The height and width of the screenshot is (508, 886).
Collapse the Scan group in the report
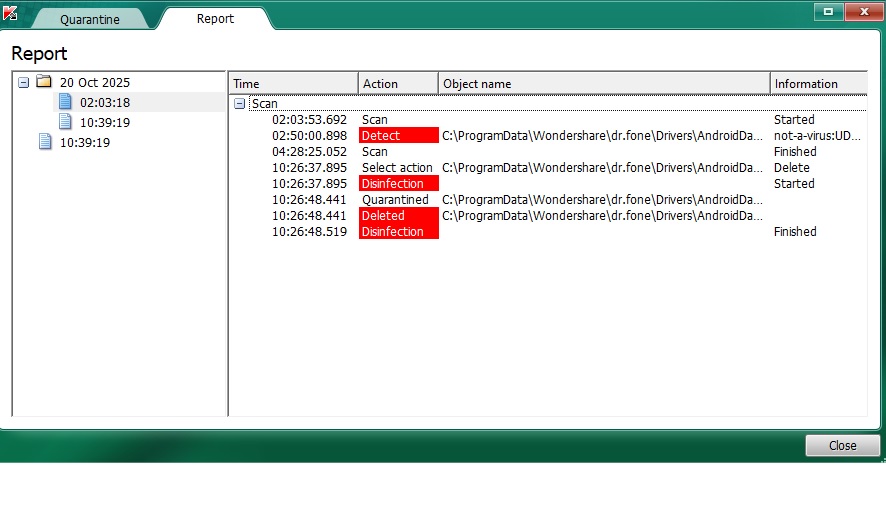239,103
